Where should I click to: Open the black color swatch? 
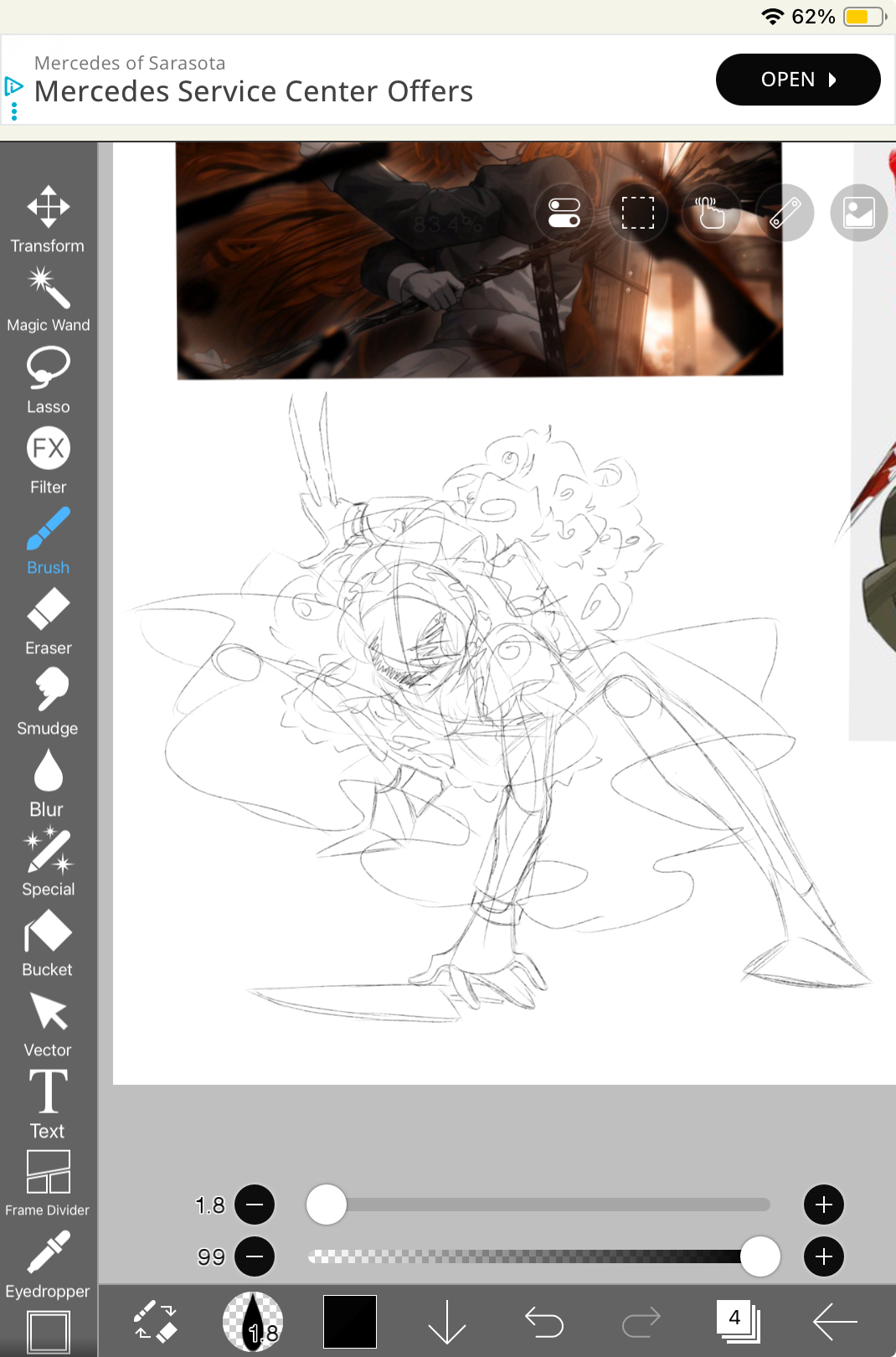tap(350, 1322)
